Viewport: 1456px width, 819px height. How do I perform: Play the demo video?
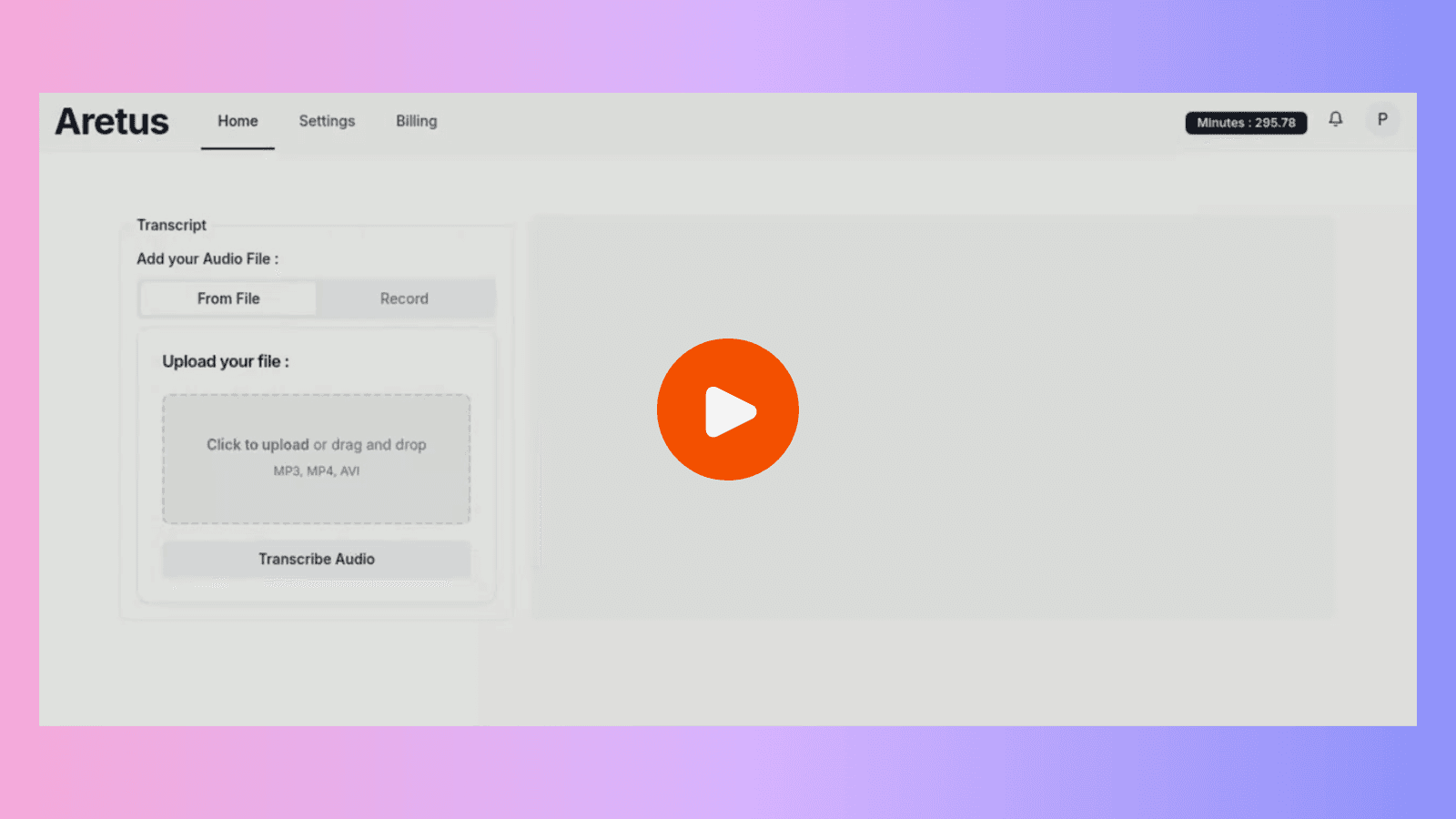coord(728,409)
